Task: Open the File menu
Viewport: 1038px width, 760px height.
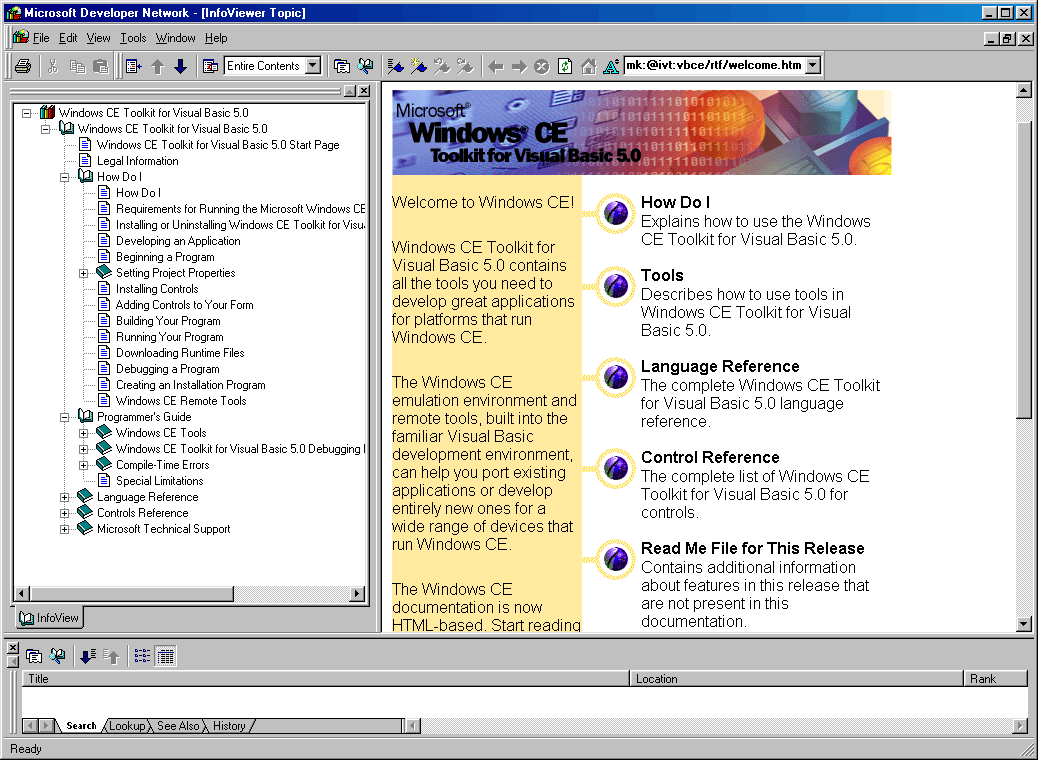Action: 41,38
